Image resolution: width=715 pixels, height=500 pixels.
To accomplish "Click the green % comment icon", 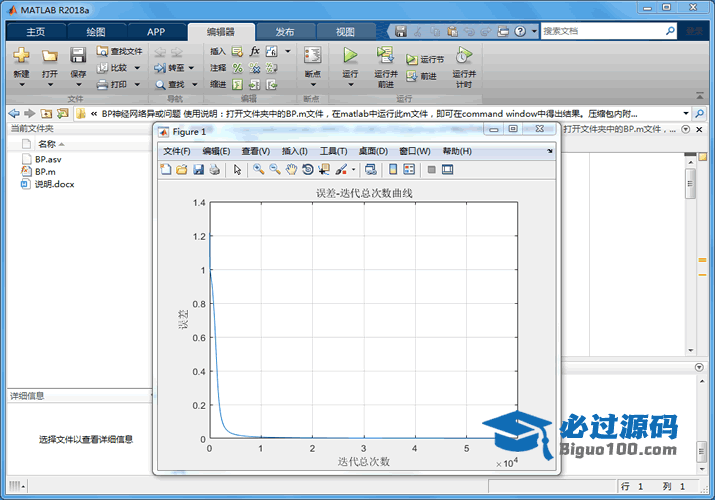I will point(237,68).
